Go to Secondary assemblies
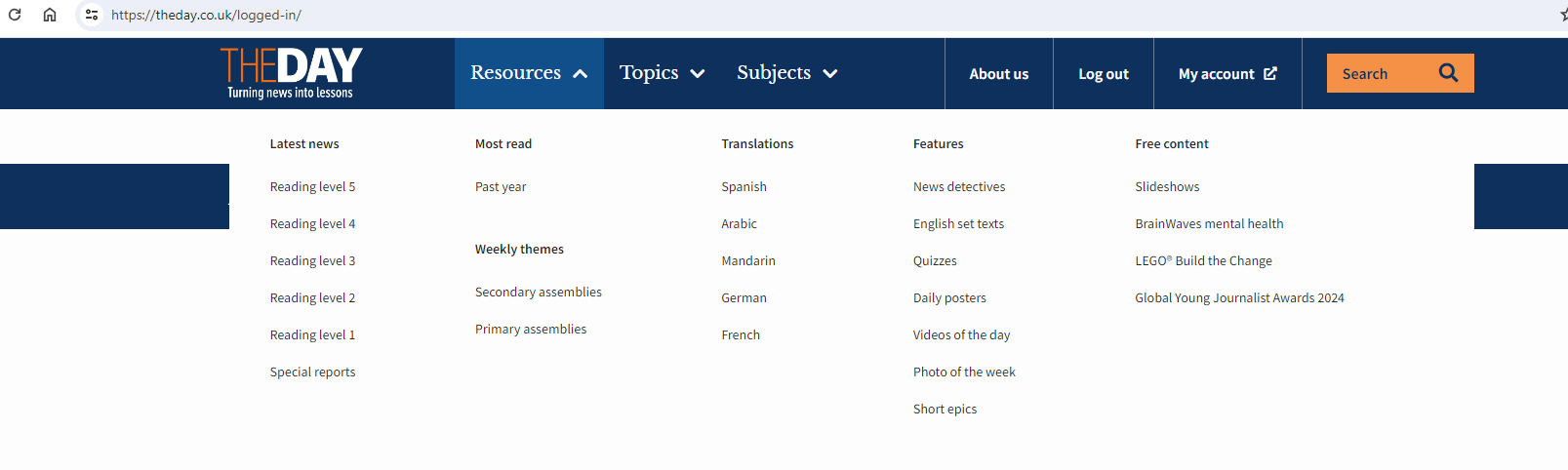The width and height of the screenshot is (1568, 470). [x=538, y=292]
